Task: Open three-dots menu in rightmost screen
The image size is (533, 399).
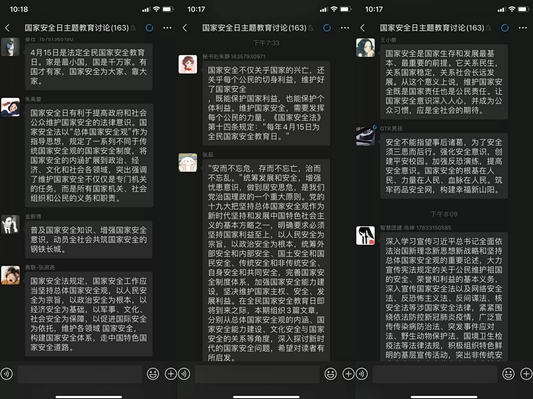Action: coord(522,28)
